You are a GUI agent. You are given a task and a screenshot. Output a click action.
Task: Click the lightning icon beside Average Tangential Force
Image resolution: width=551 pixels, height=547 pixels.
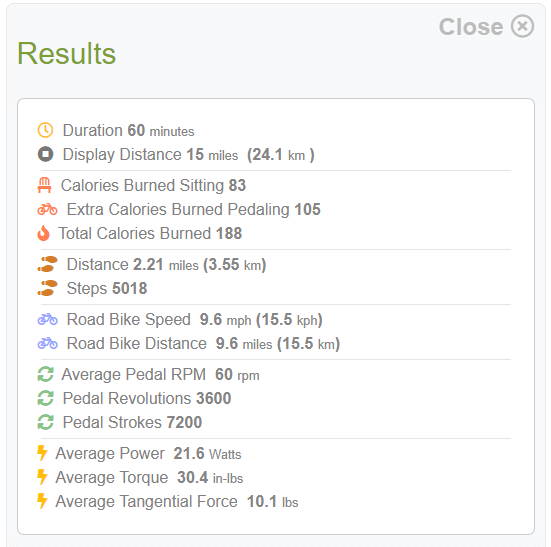coord(42,501)
